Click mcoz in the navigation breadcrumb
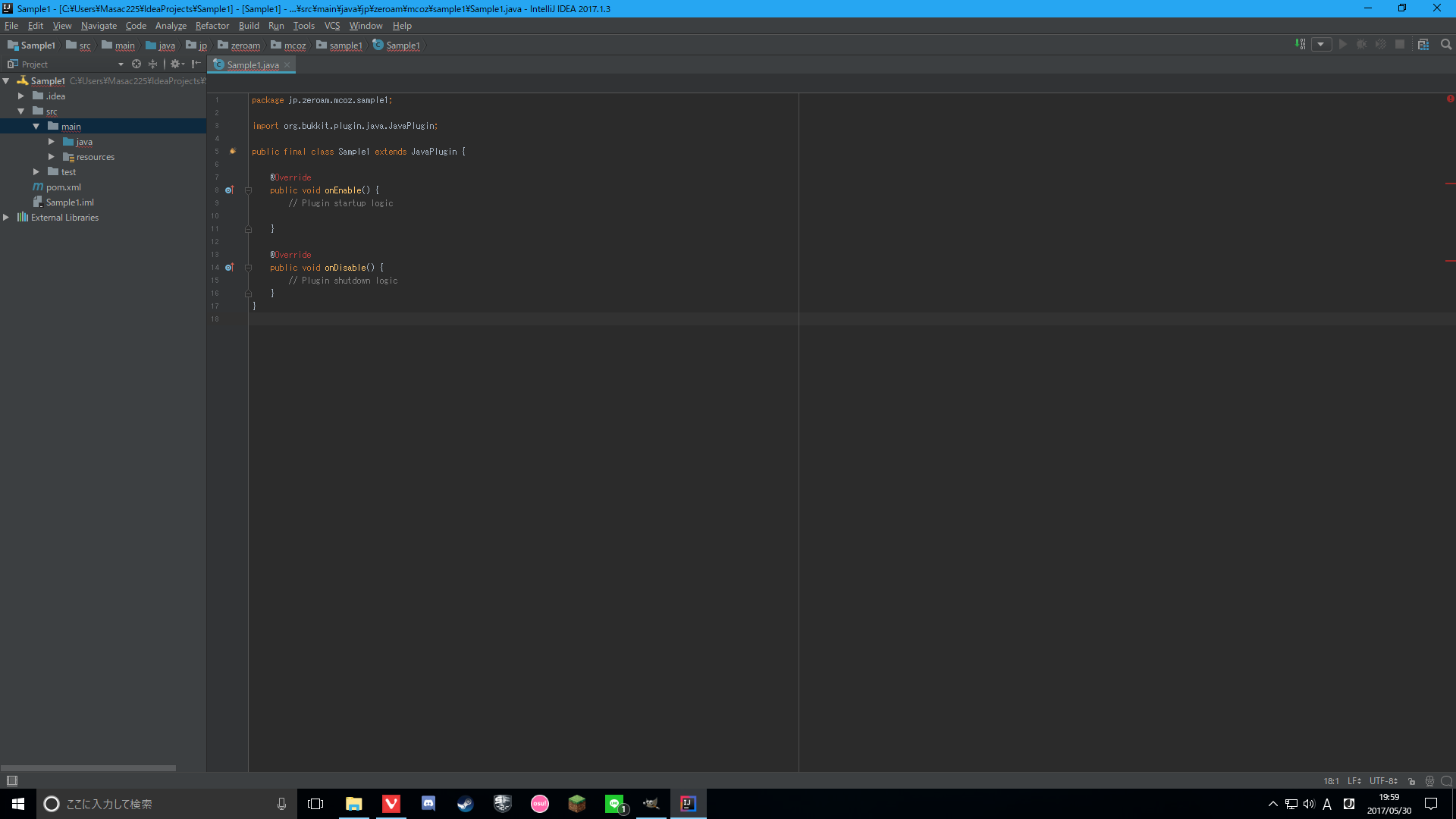The height and width of the screenshot is (819, 1456). (294, 45)
